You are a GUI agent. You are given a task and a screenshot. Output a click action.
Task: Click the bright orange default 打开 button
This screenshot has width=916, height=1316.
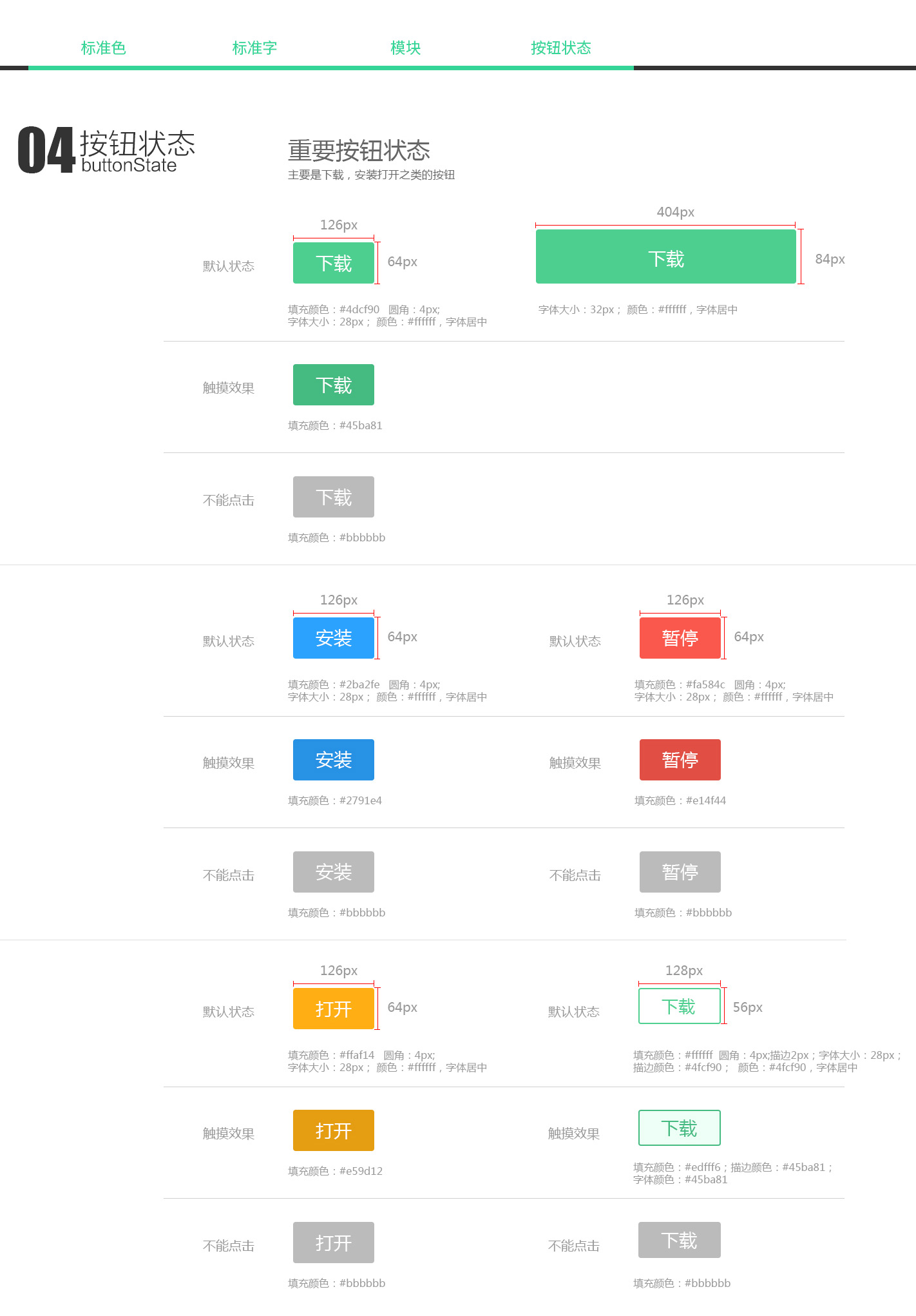pyautogui.click(x=333, y=1009)
